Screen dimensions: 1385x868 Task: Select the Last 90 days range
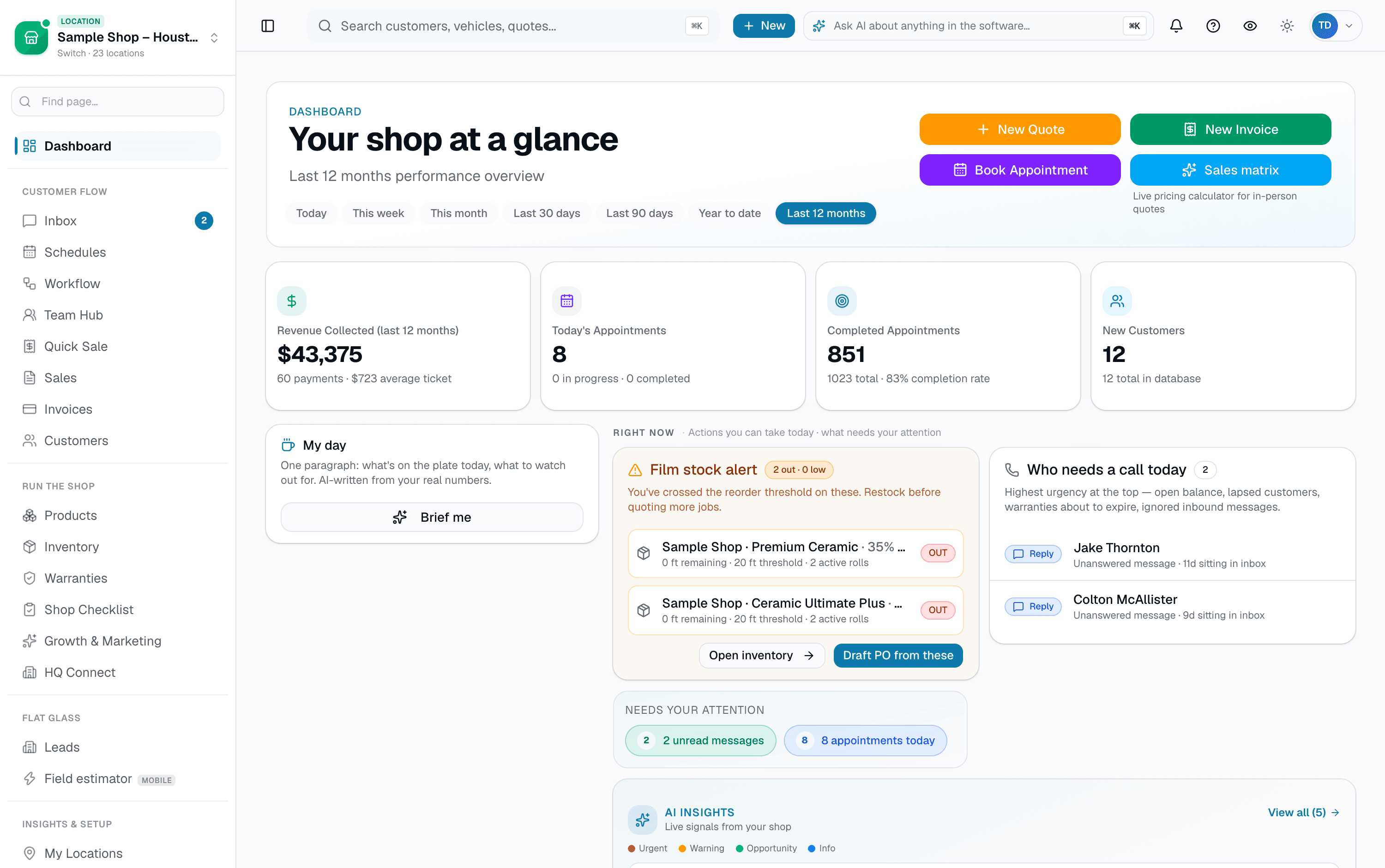click(639, 213)
